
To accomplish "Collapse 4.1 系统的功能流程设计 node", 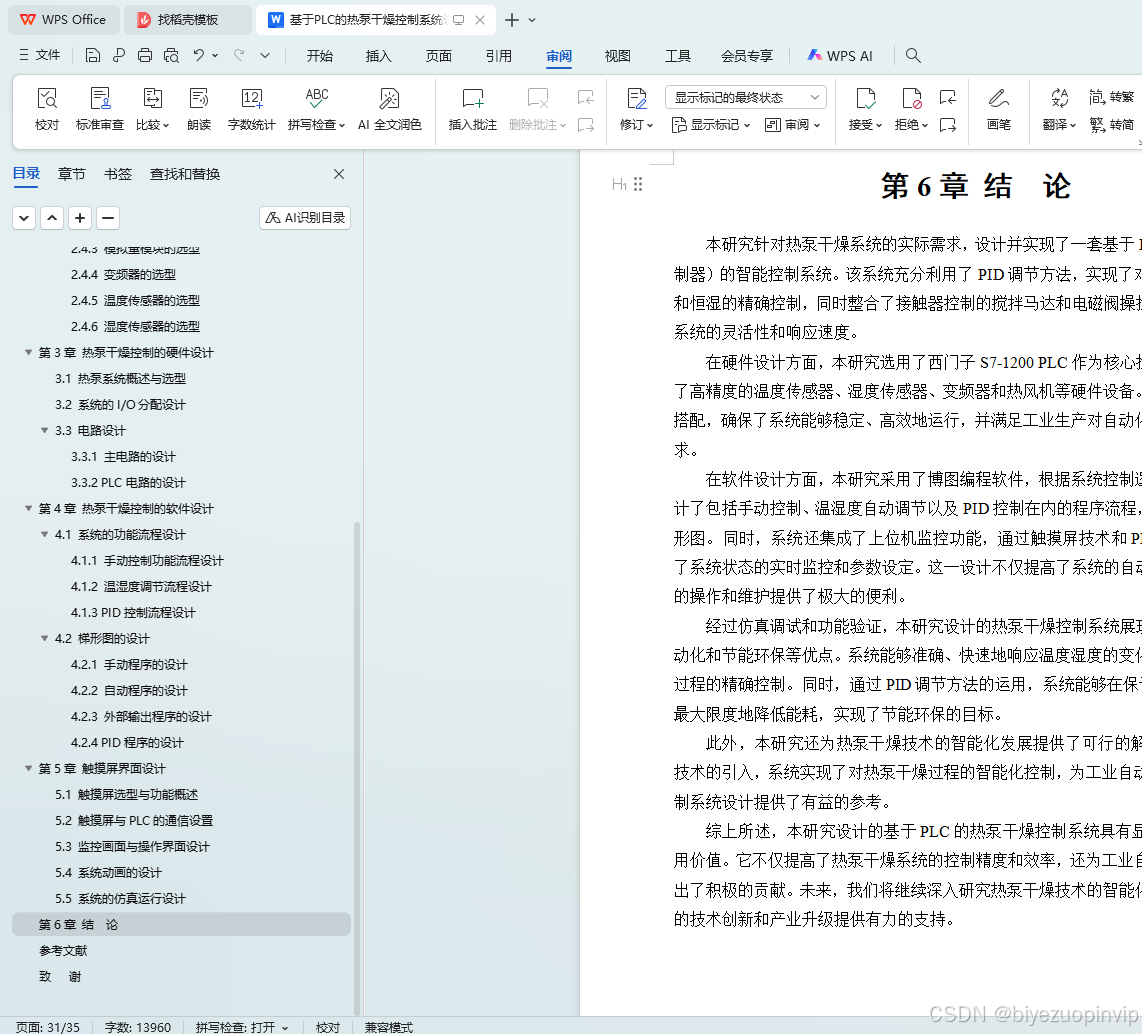I will click(x=44, y=534).
